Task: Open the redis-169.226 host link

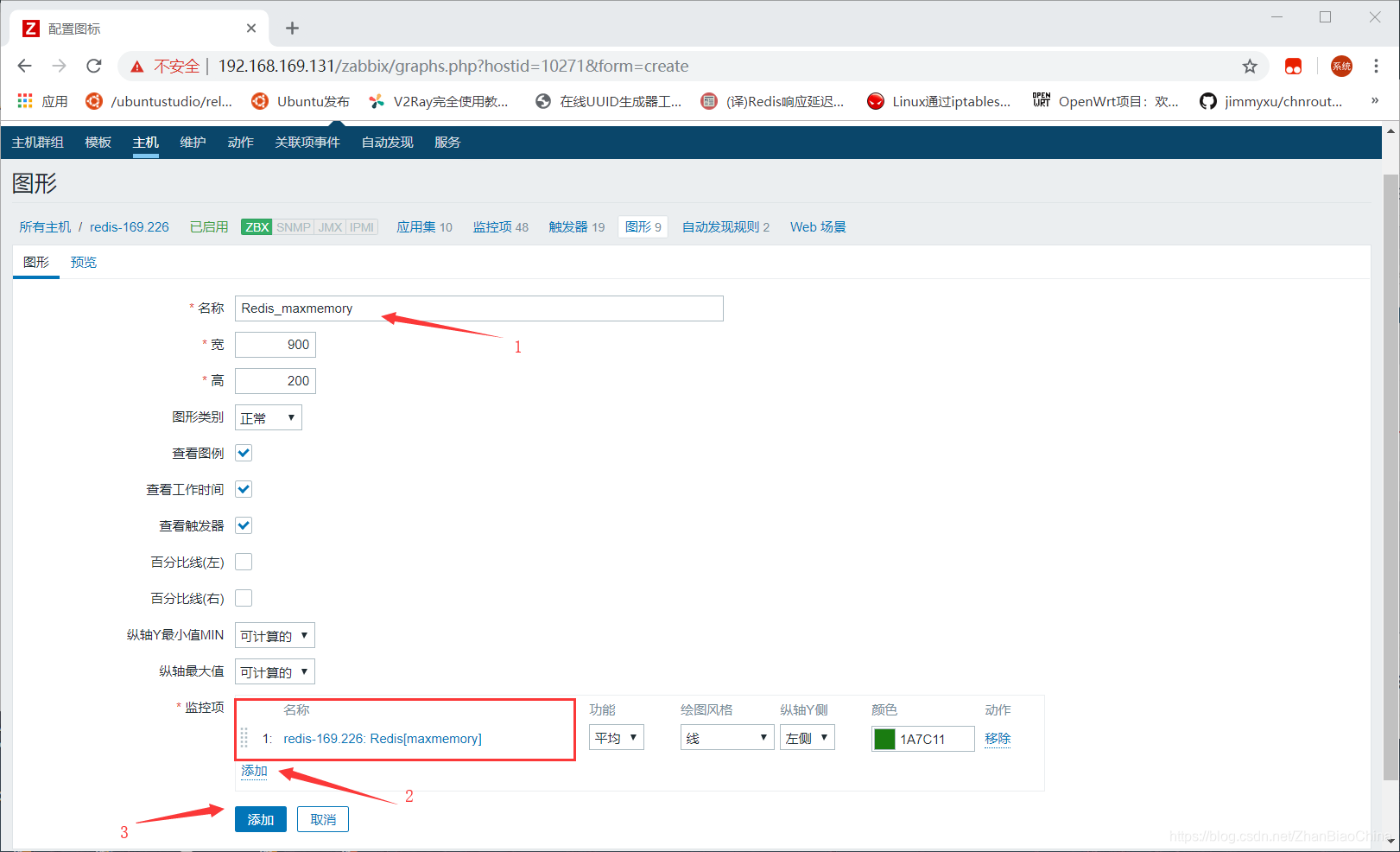Action: [130, 227]
